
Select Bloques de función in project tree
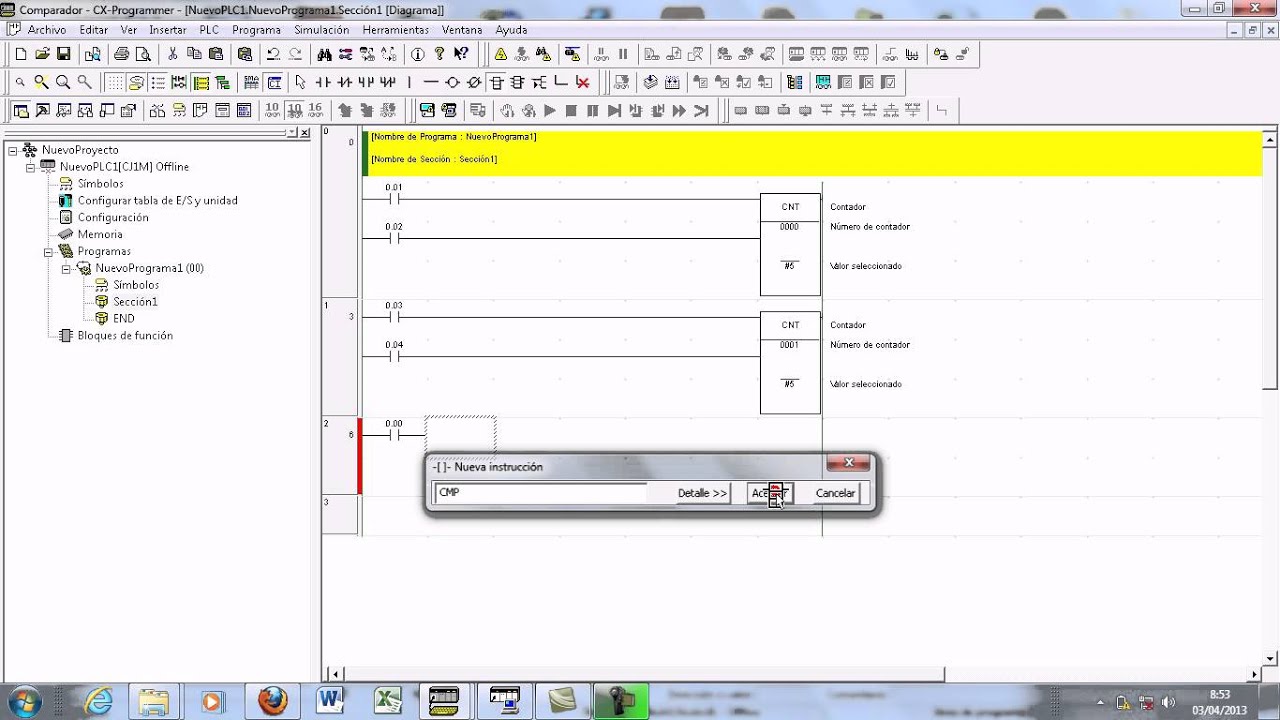(x=125, y=335)
